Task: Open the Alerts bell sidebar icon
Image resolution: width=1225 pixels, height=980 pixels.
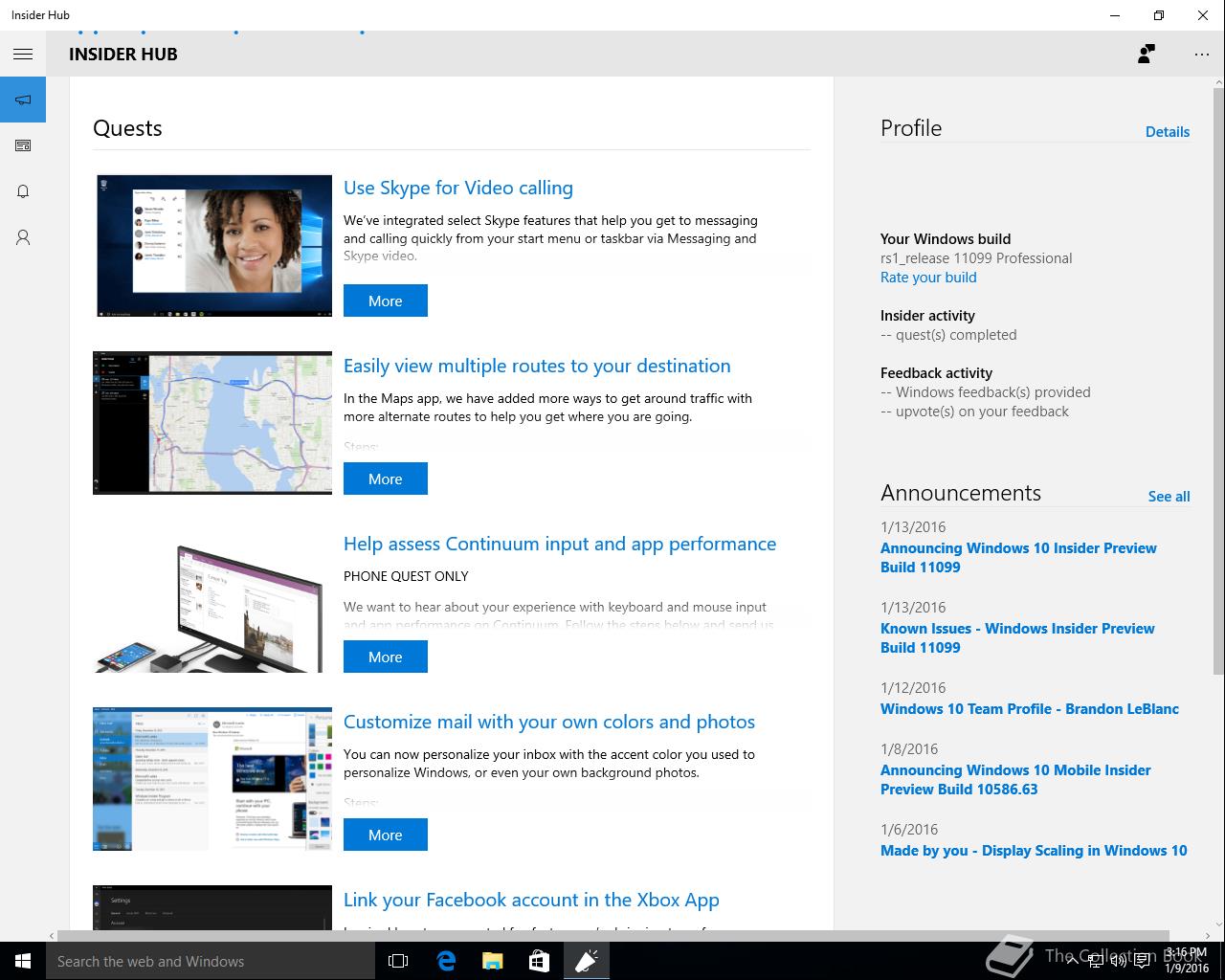Action: click(x=23, y=191)
